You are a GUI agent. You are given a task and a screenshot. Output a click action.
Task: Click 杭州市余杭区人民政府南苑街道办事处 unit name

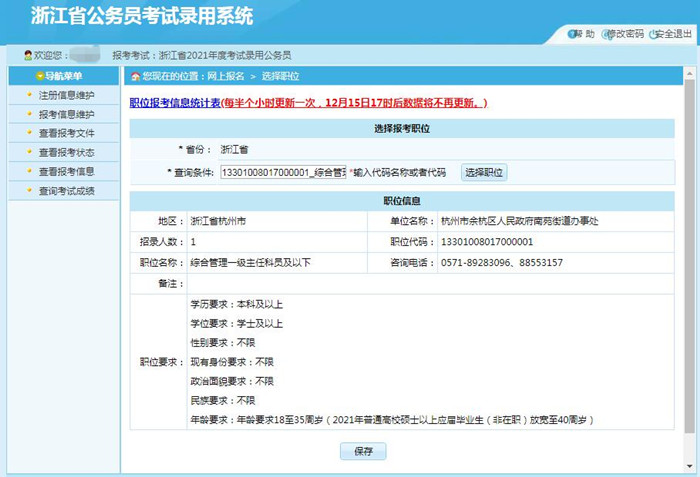click(x=519, y=221)
